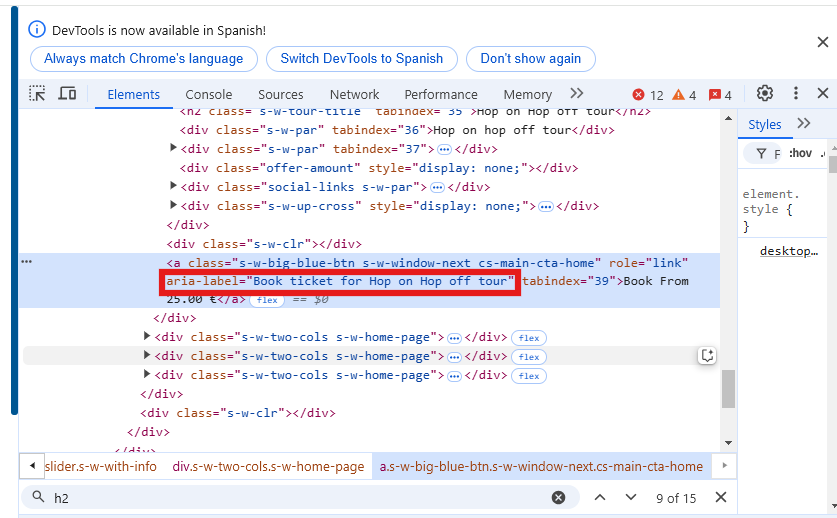
Task: Expand ellipsis in social-links div
Action: [437, 187]
